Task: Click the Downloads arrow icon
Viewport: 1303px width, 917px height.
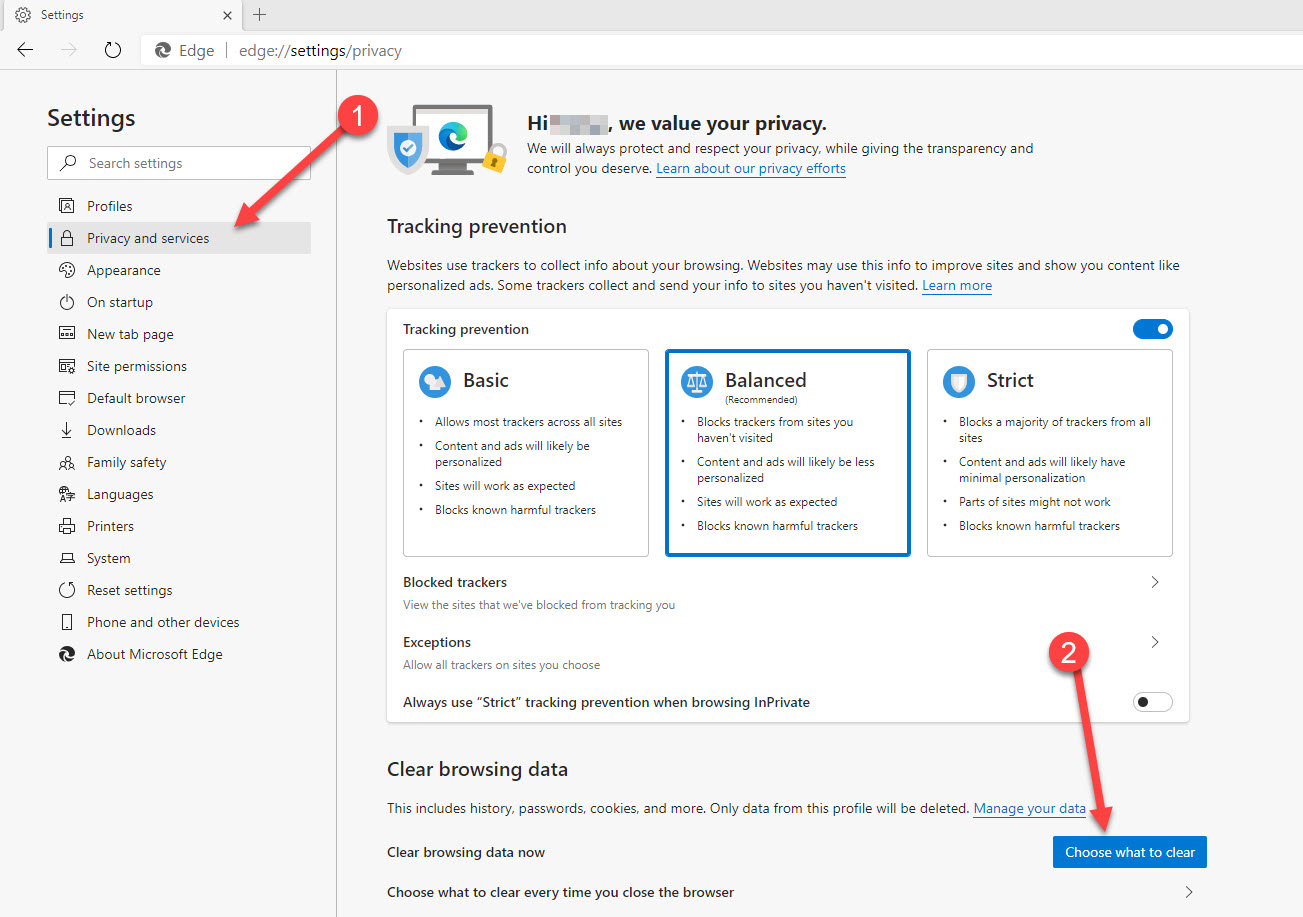Action: (x=67, y=430)
